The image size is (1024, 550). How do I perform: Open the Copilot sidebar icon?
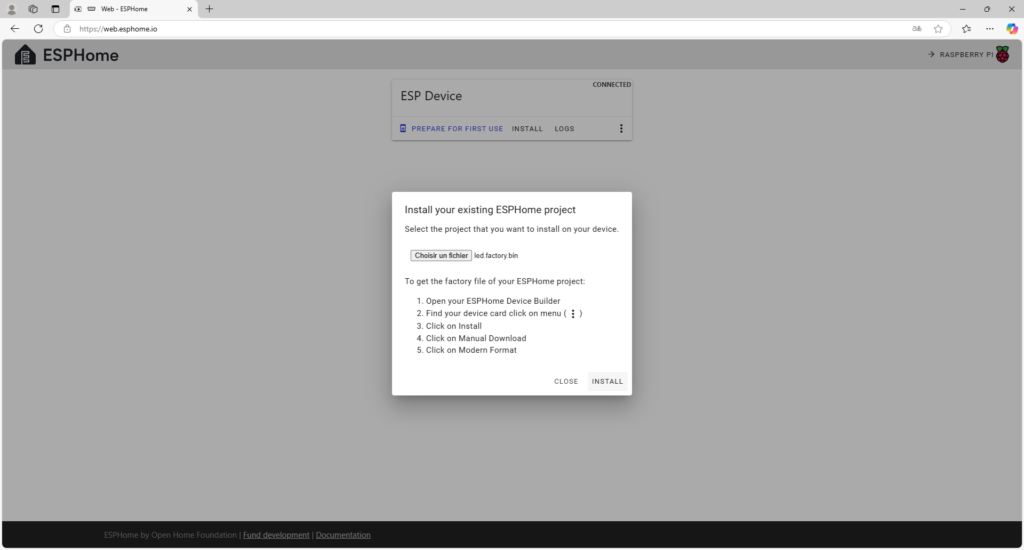(x=1012, y=29)
